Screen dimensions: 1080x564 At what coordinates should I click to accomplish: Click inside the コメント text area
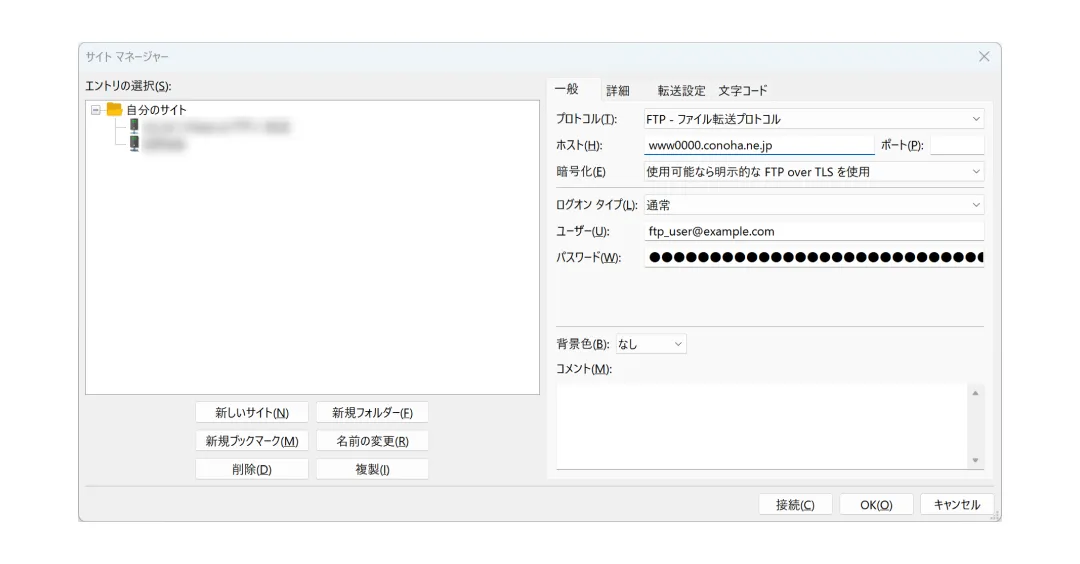click(x=762, y=426)
